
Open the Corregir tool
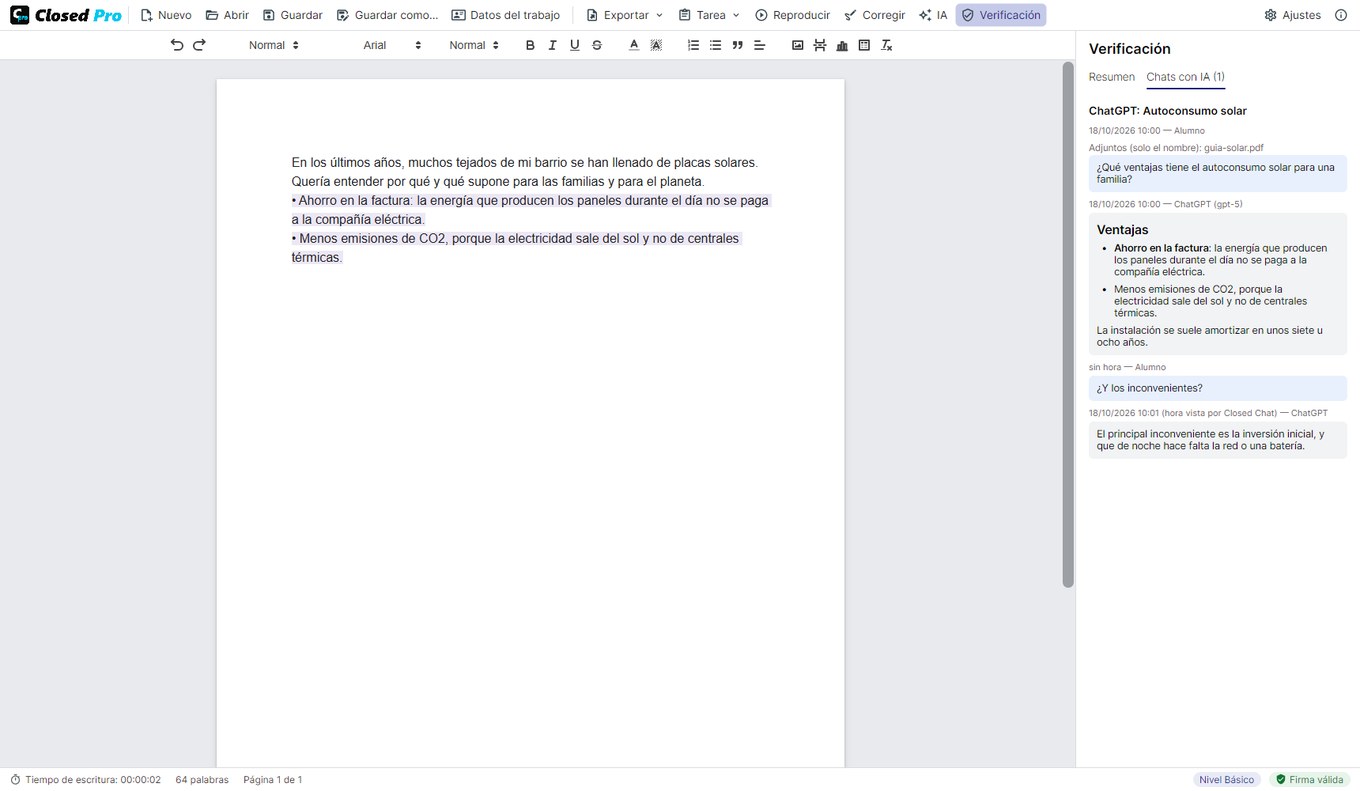pyautogui.click(x=874, y=15)
